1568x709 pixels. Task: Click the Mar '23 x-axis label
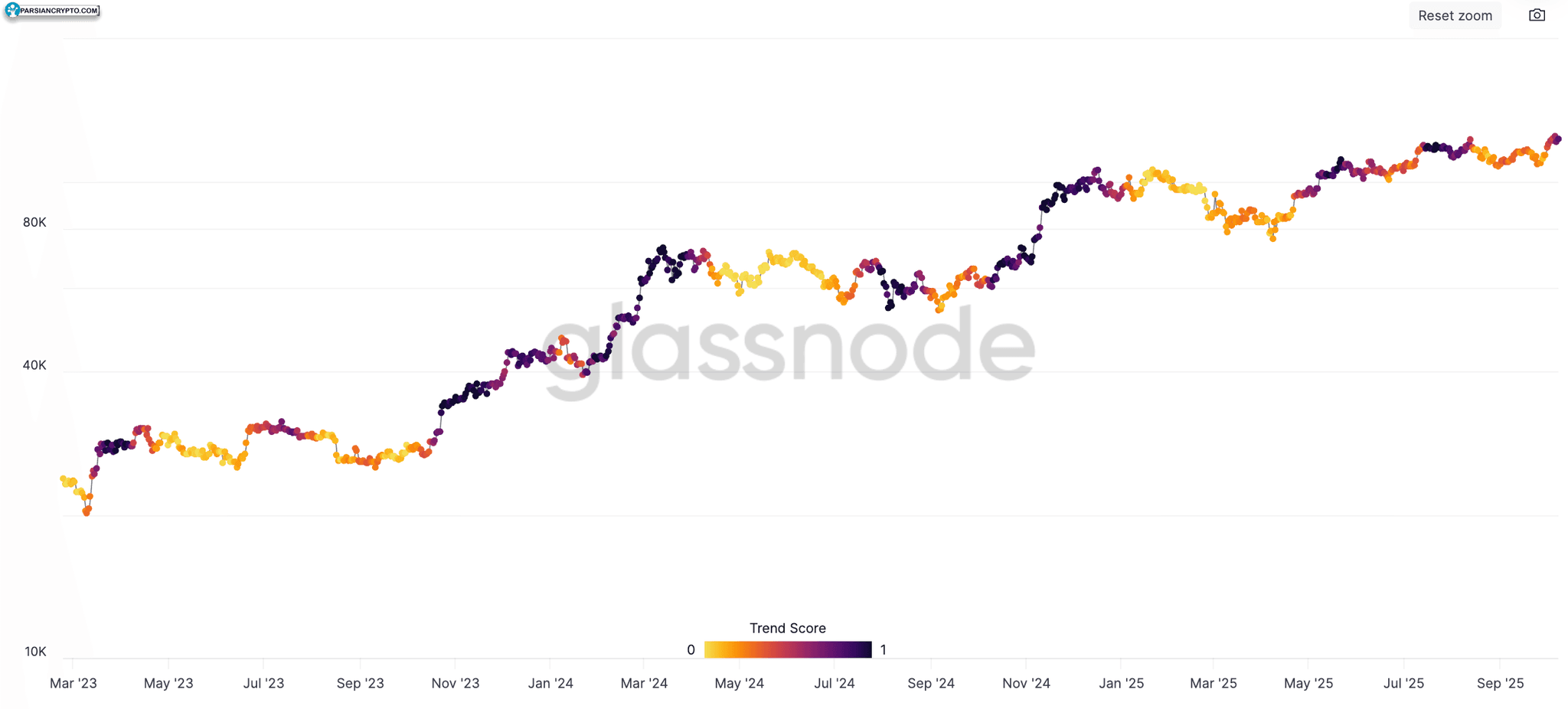click(x=73, y=683)
